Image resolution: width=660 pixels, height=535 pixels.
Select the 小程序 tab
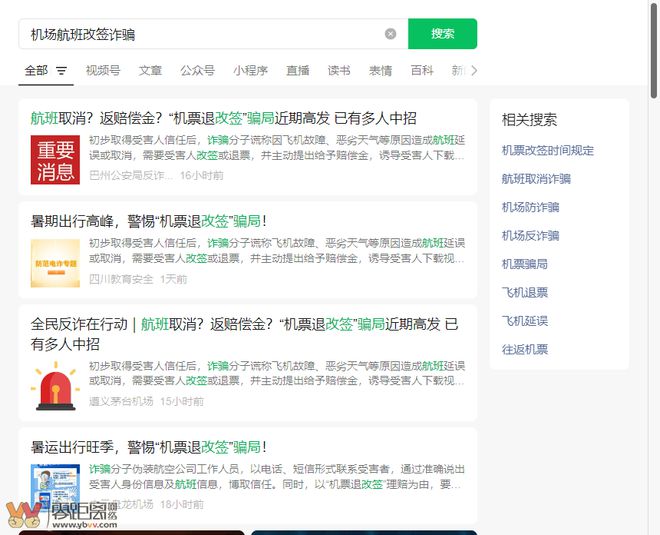click(x=250, y=71)
